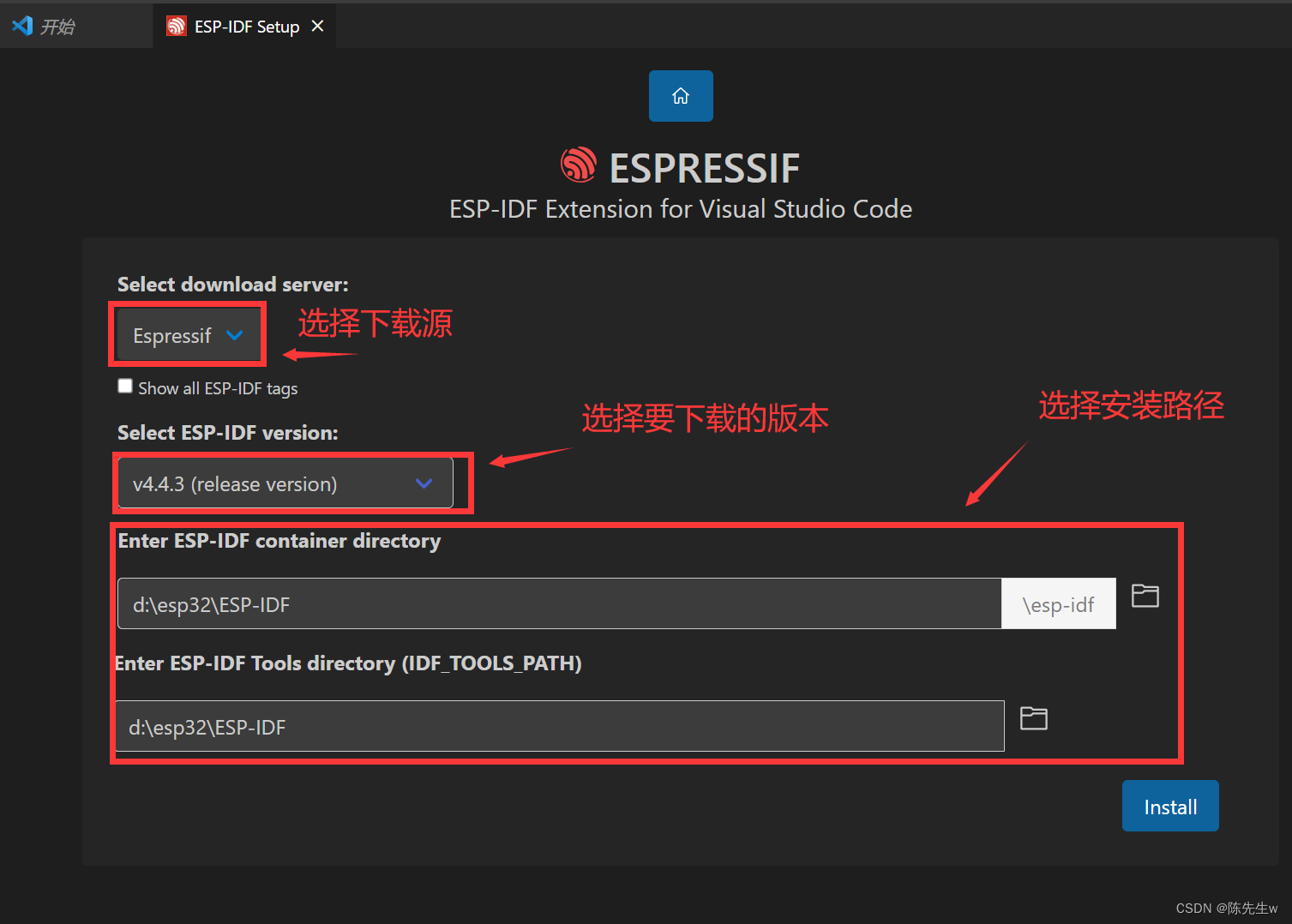Browse folder for ESP-IDF container directory
The height and width of the screenshot is (924, 1292).
(1145, 596)
